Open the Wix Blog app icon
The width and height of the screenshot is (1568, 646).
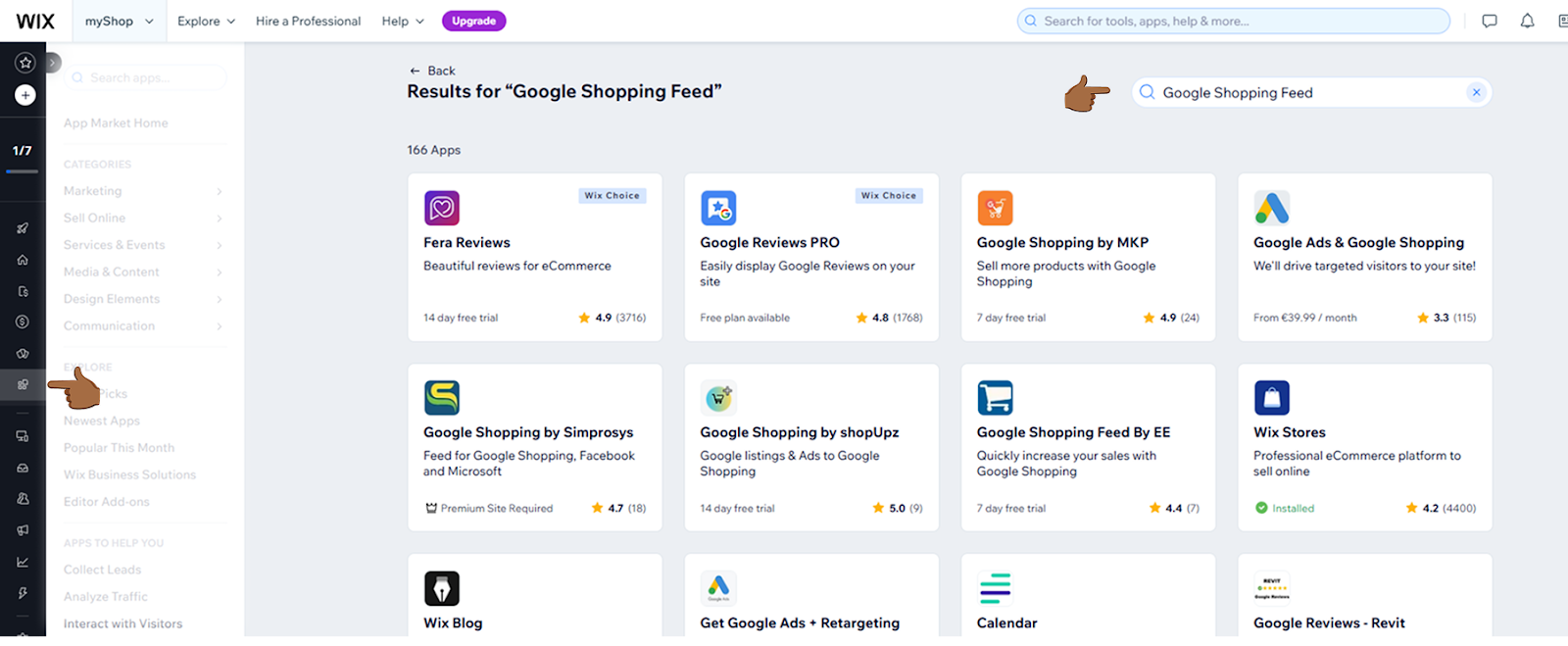(x=442, y=588)
